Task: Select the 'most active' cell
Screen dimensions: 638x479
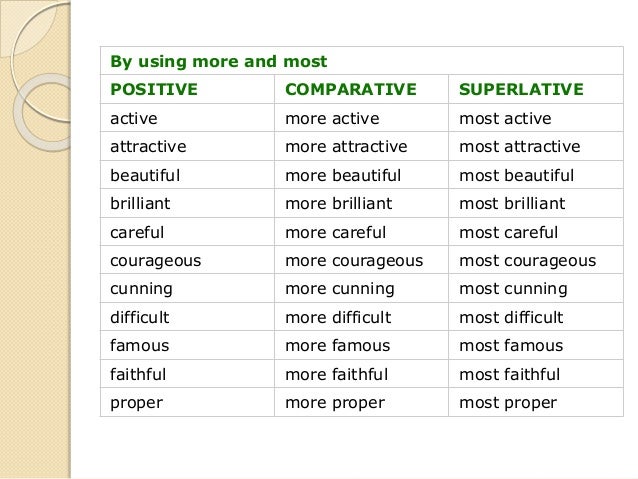Action: click(x=505, y=119)
